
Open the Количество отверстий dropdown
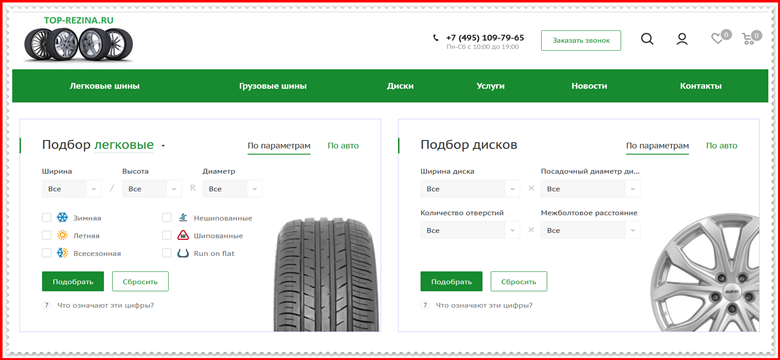tap(470, 230)
